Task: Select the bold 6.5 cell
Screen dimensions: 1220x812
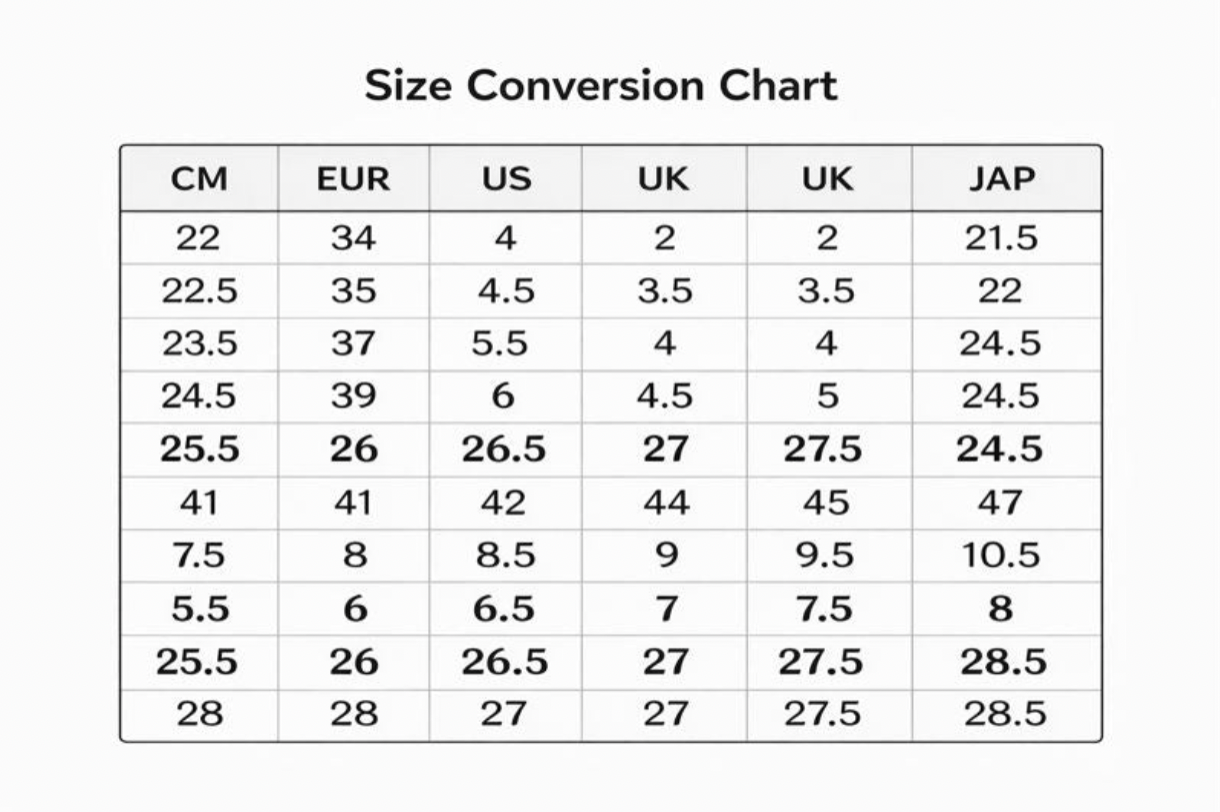Action: (503, 609)
